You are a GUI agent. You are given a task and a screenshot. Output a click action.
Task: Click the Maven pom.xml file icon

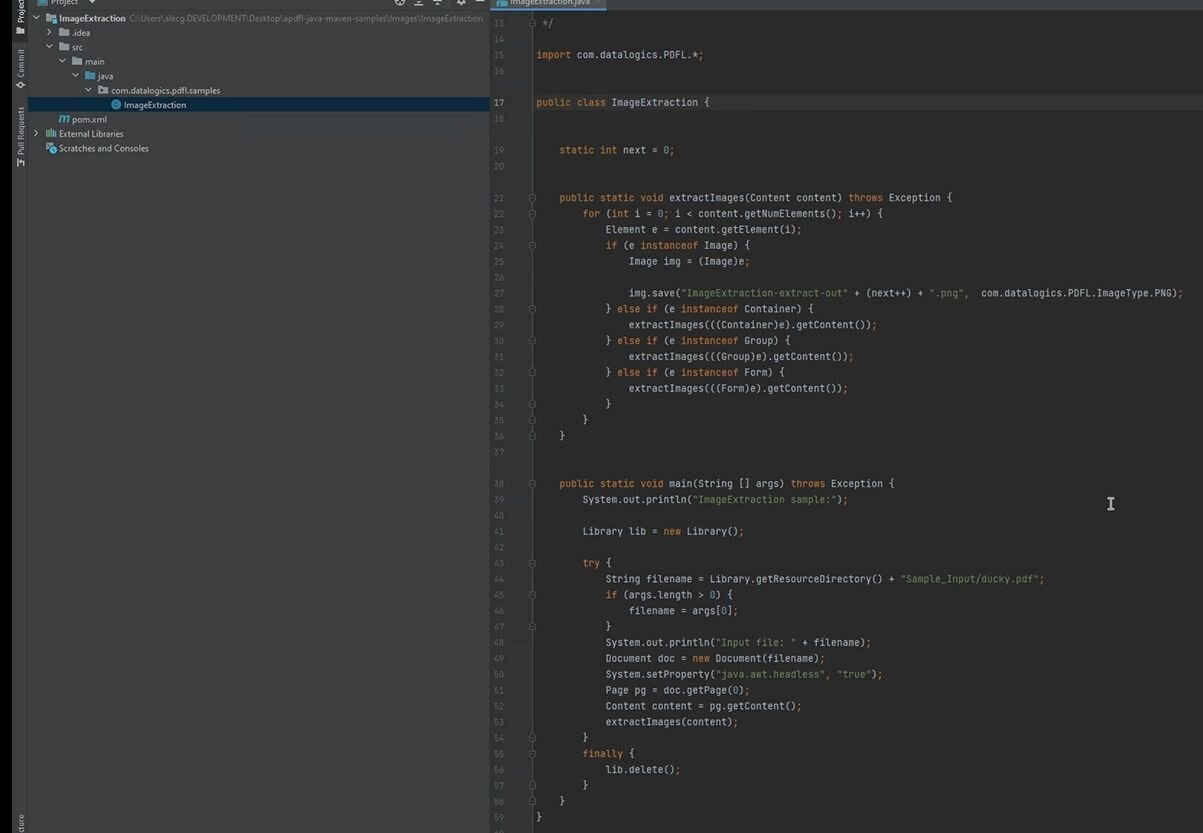[x=64, y=119]
